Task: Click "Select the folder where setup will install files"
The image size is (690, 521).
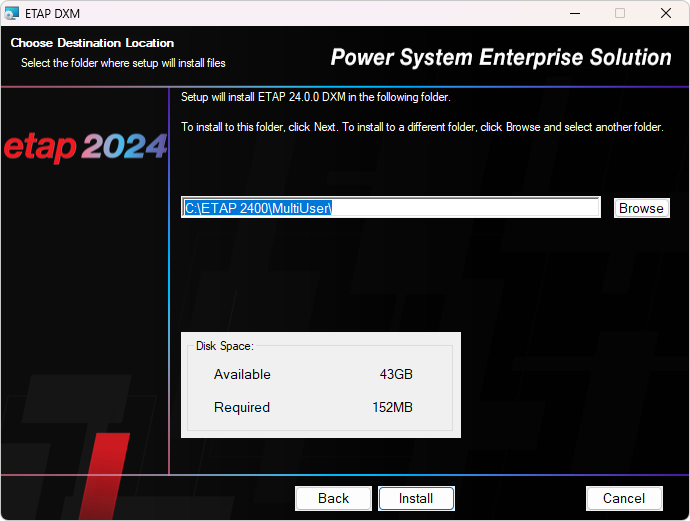Action: click(123, 63)
